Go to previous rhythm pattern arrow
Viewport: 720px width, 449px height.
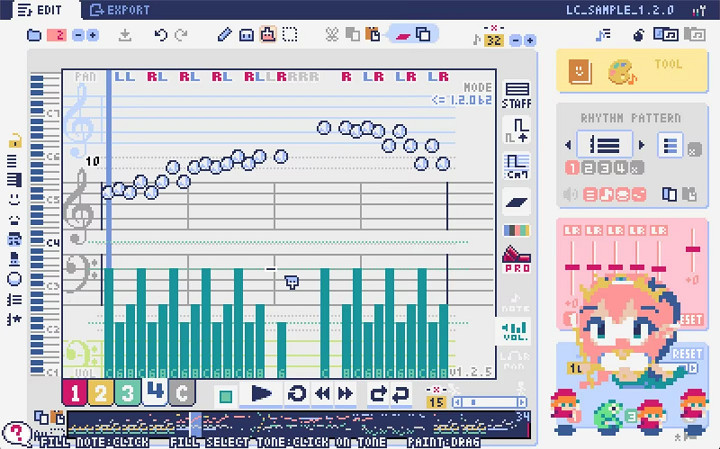(x=568, y=145)
